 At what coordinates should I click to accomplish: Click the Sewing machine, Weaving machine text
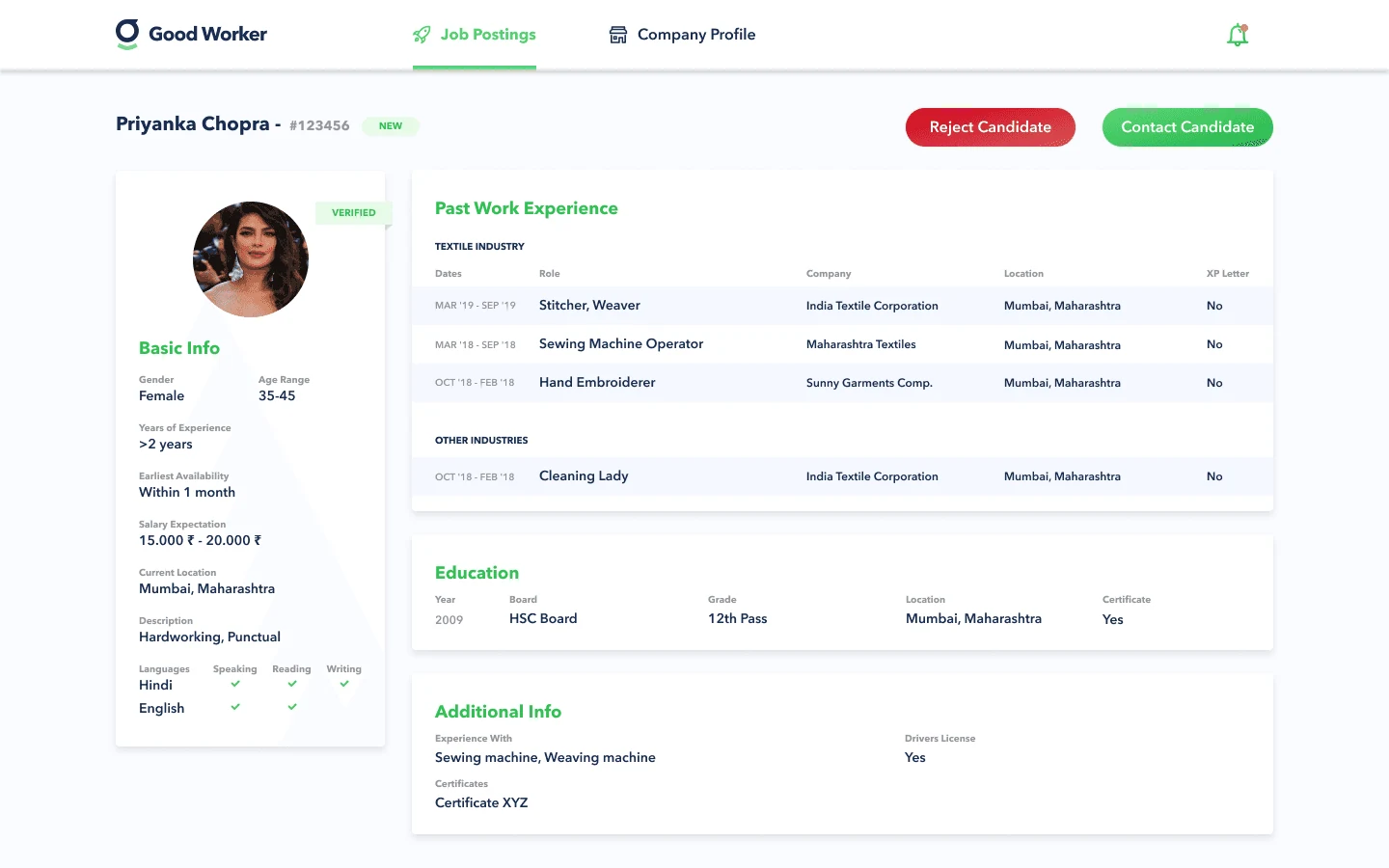[545, 758]
